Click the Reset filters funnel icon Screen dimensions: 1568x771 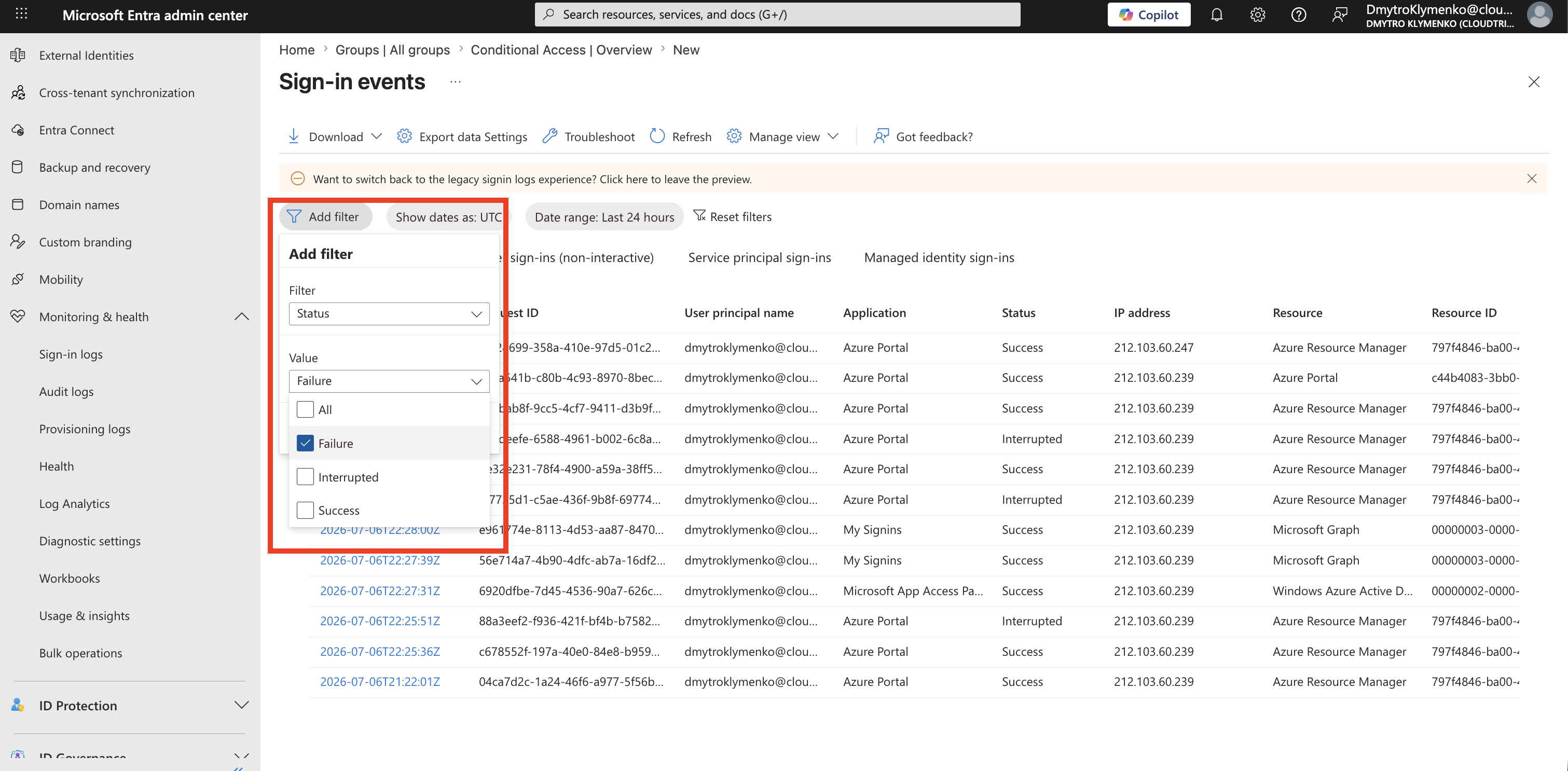click(x=699, y=216)
